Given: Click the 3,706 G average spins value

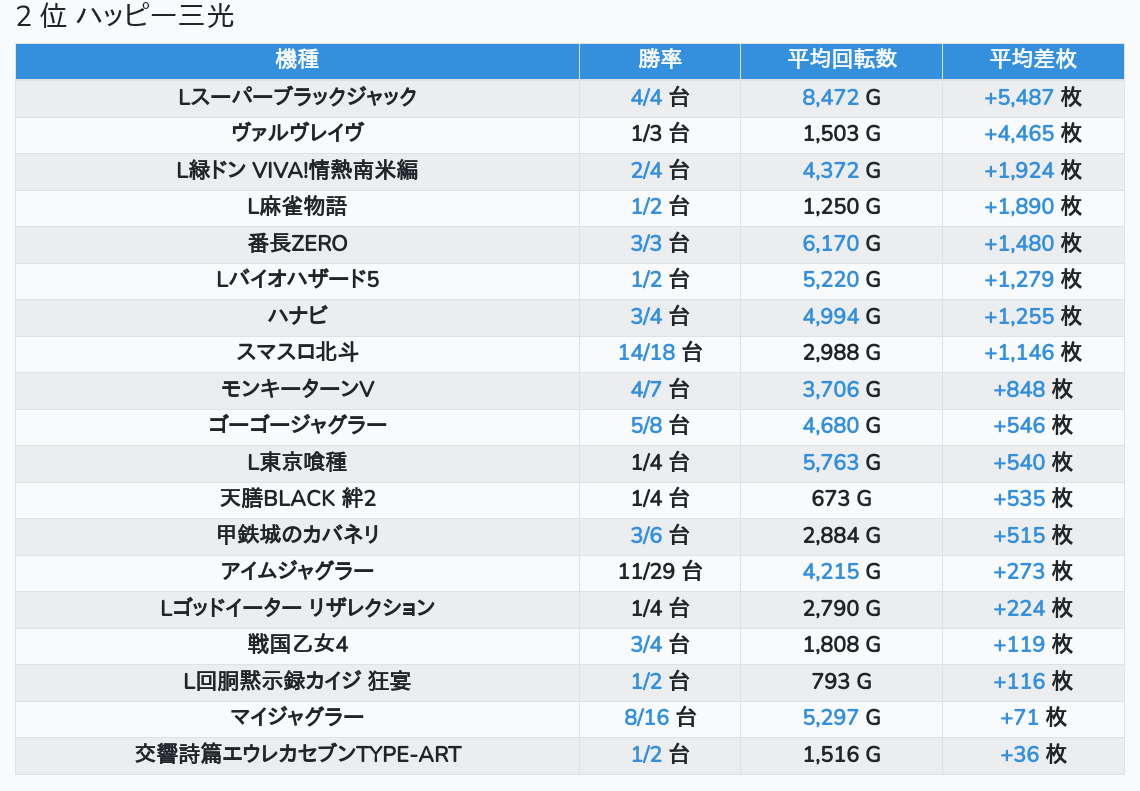Looking at the screenshot, I should [841, 389].
